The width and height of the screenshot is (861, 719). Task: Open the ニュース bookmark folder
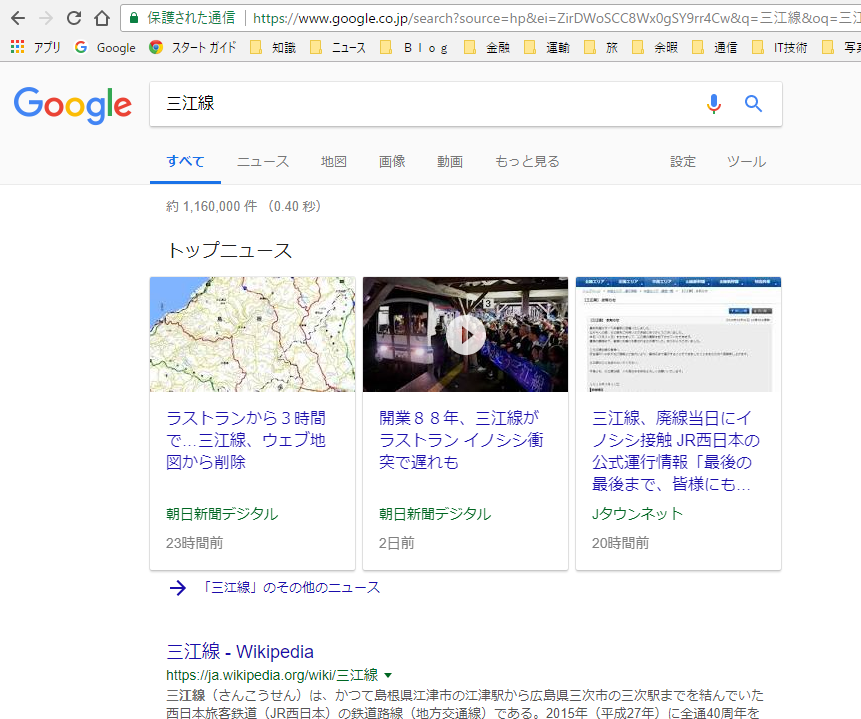pyautogui.click(x=338, y=48)
